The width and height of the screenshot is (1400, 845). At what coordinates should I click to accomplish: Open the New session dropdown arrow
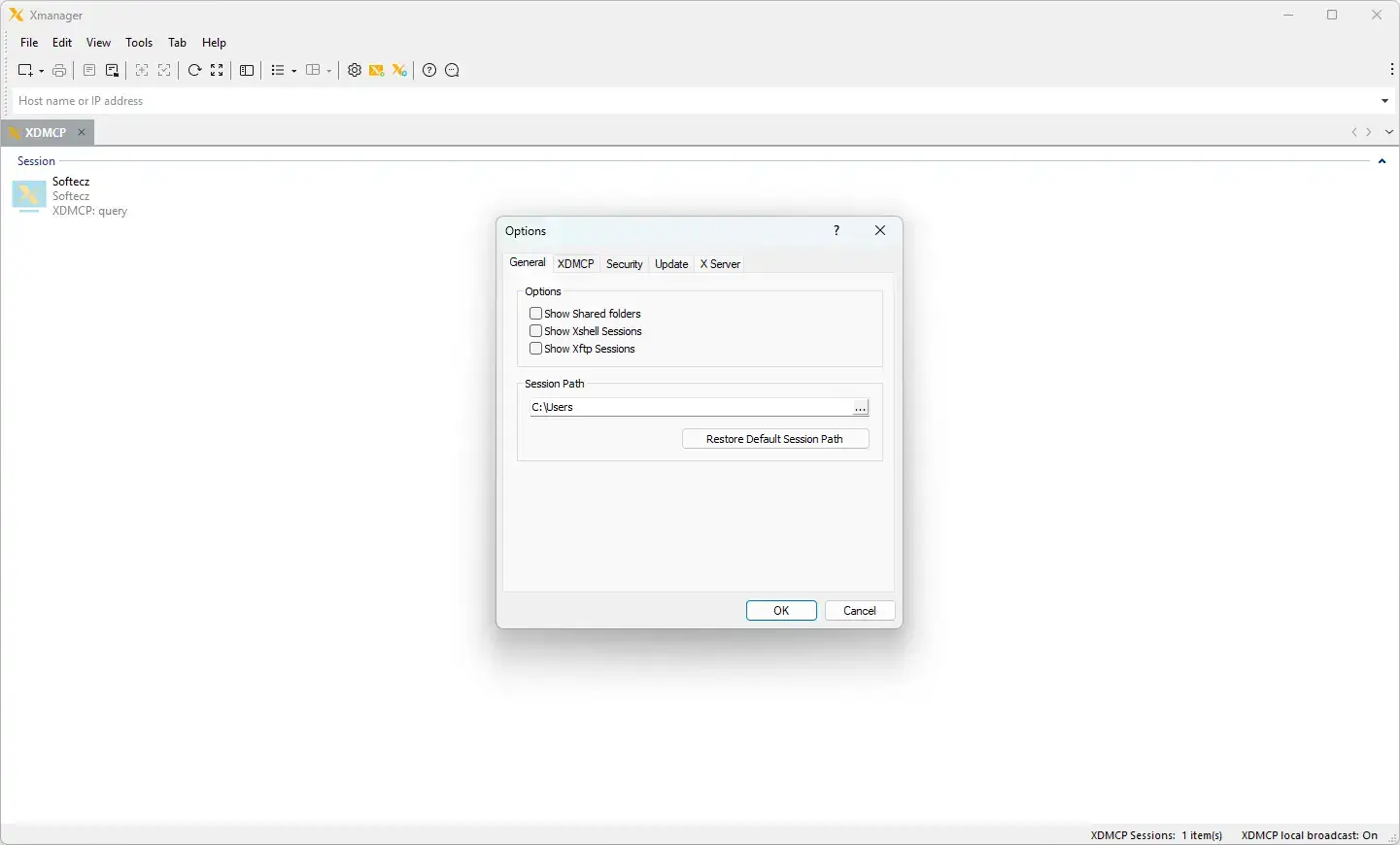(41, 71)
